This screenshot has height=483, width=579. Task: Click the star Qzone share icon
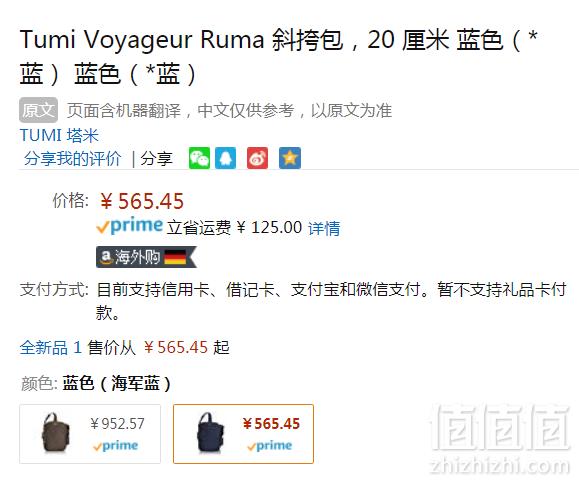coord(290,158)
